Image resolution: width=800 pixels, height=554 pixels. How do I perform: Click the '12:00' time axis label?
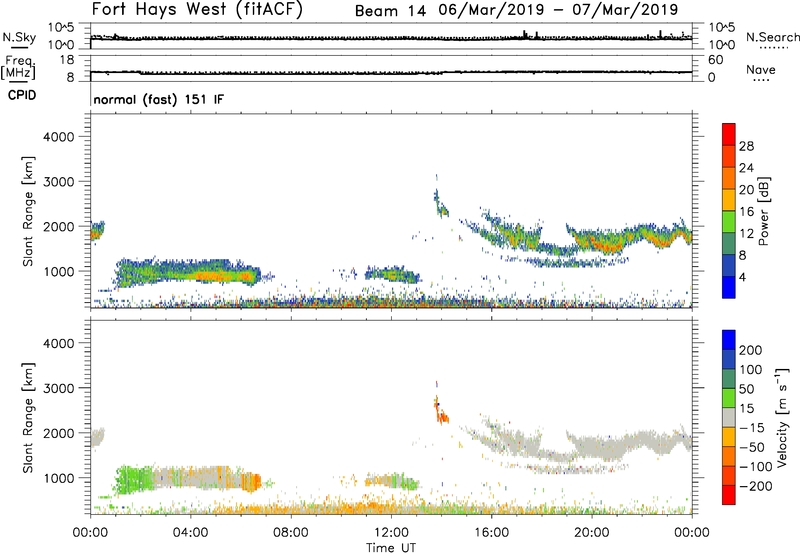click(391, 533)
